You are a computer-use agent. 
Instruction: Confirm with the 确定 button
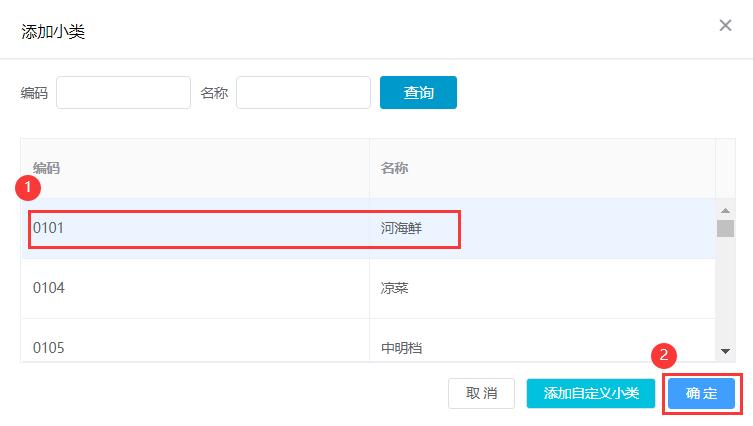point(702,393)
